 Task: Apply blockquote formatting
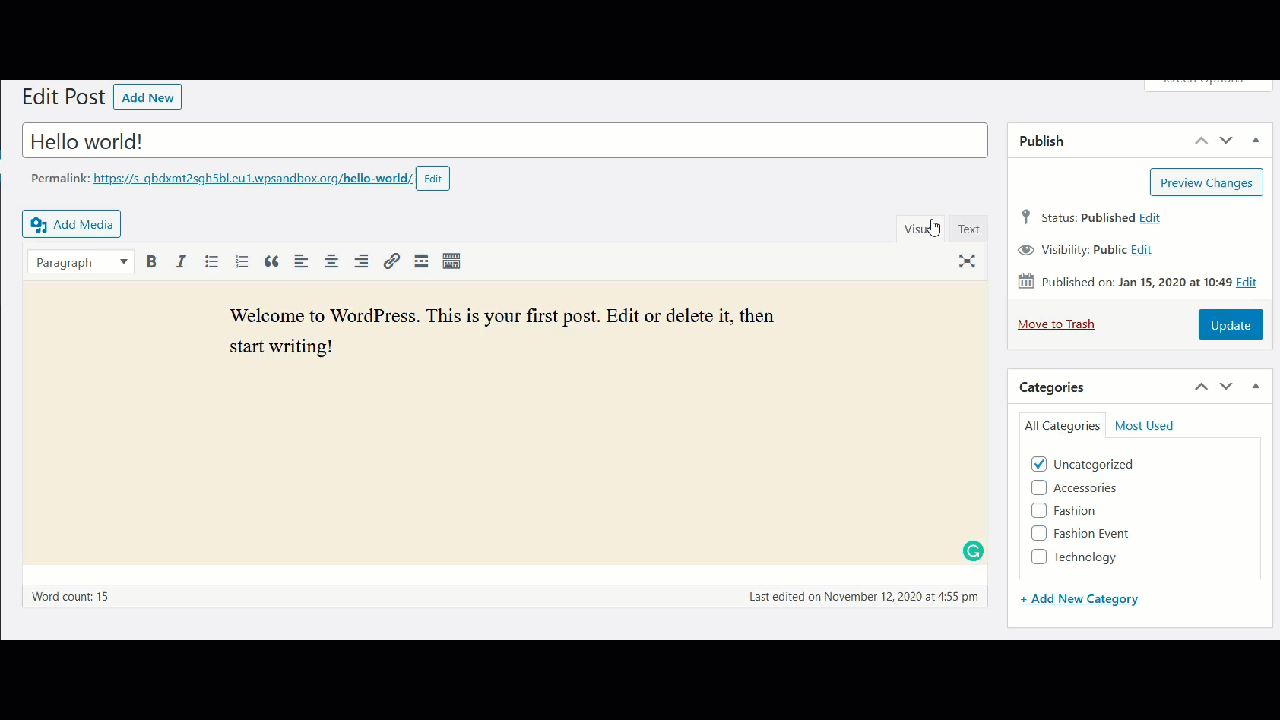pyautogui.click(x=271, y=261)
